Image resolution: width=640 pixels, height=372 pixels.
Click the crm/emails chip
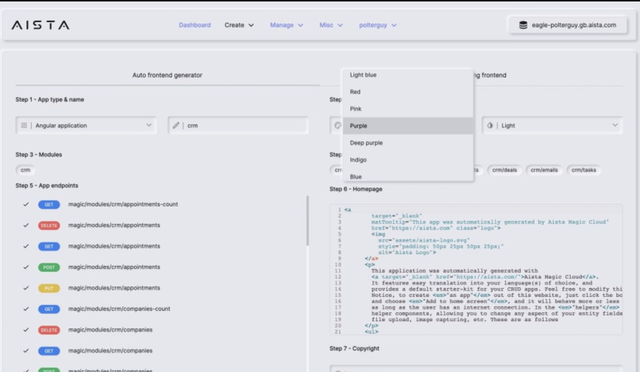tap(544, 170)
